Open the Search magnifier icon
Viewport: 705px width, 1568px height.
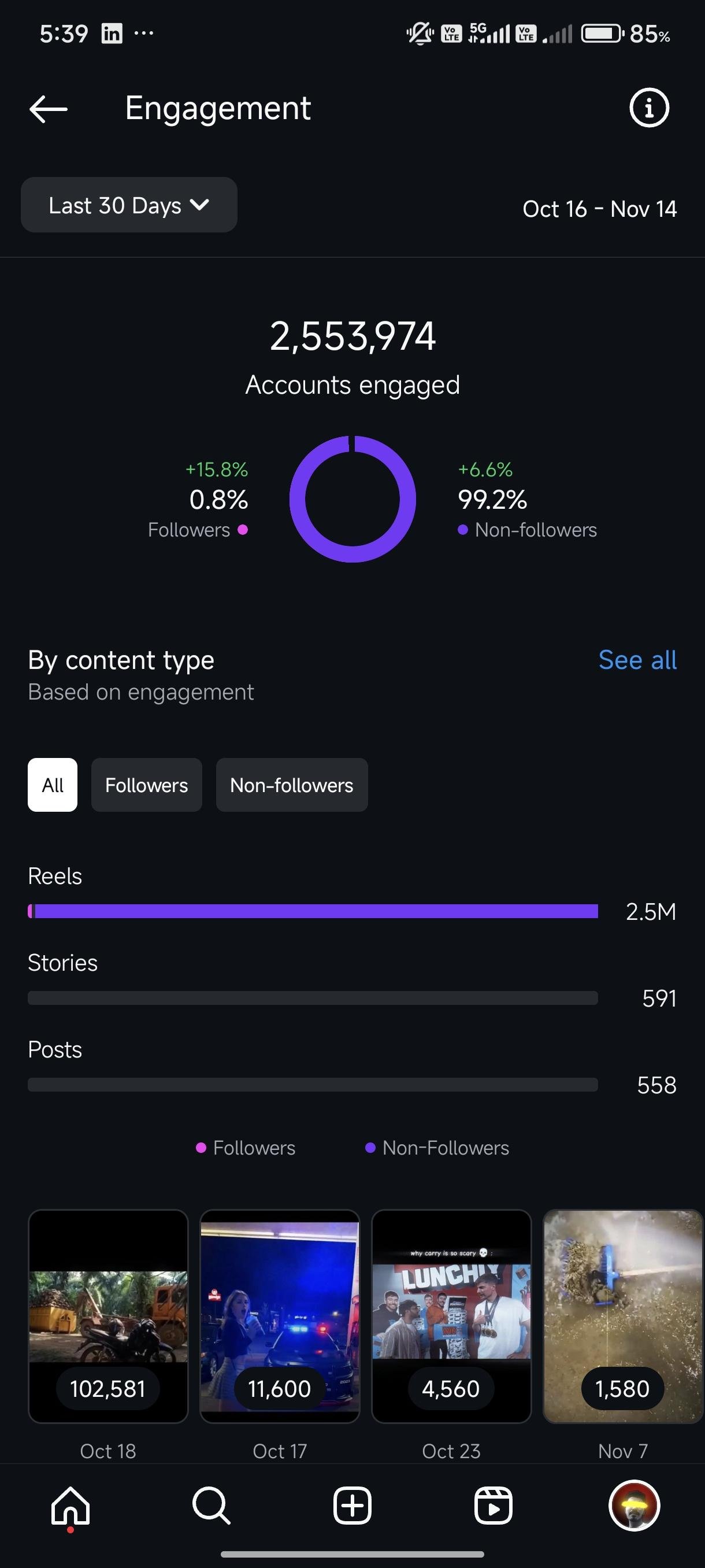(211, 1506)
